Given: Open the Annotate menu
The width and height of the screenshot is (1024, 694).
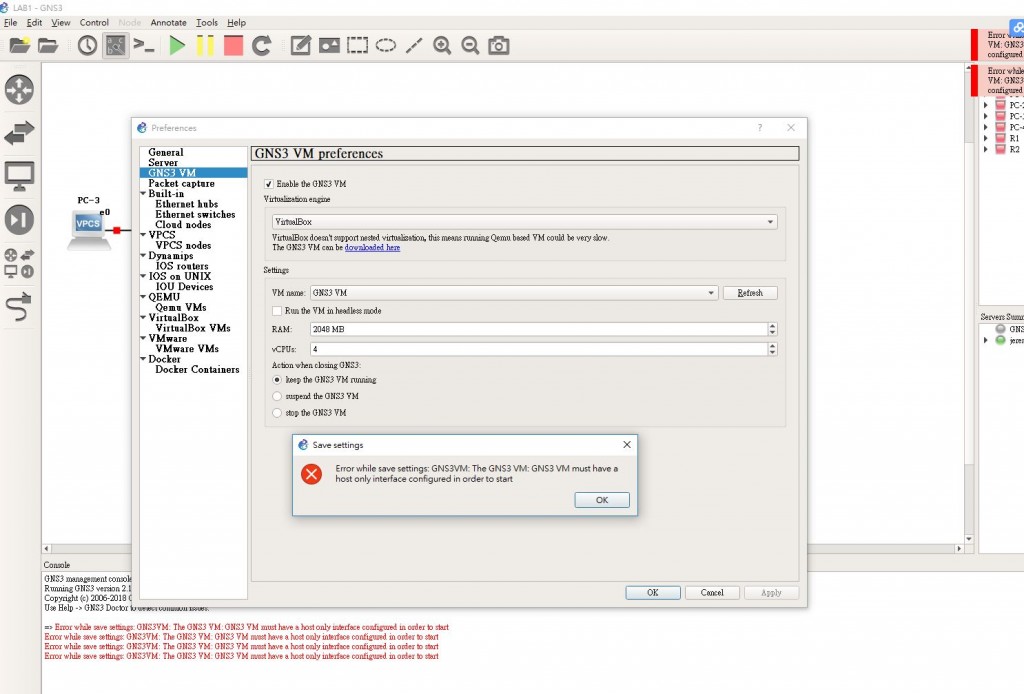Looking at the screenshot, I should [168, 22].
